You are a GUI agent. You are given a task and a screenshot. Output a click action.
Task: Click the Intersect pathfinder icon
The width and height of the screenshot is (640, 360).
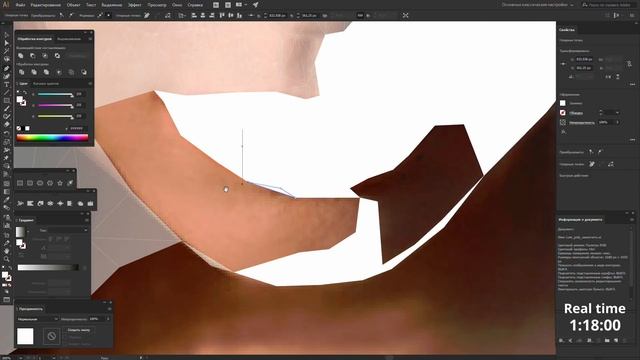45,56
